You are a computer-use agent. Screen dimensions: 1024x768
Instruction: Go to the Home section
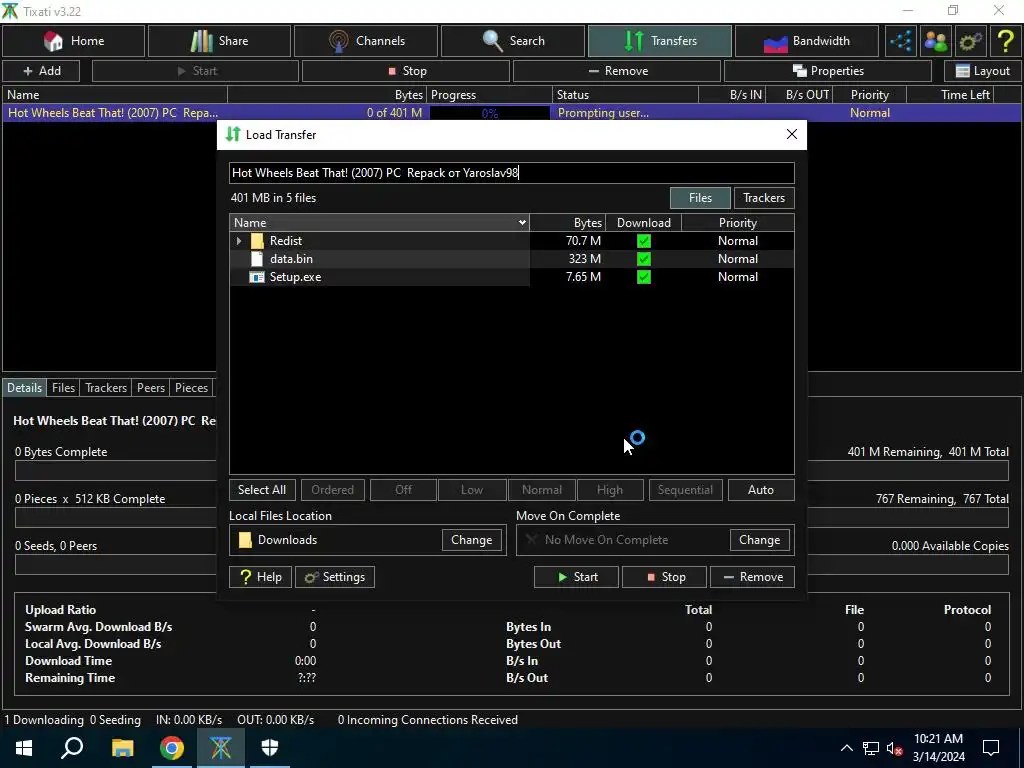(x=74, y=41)
